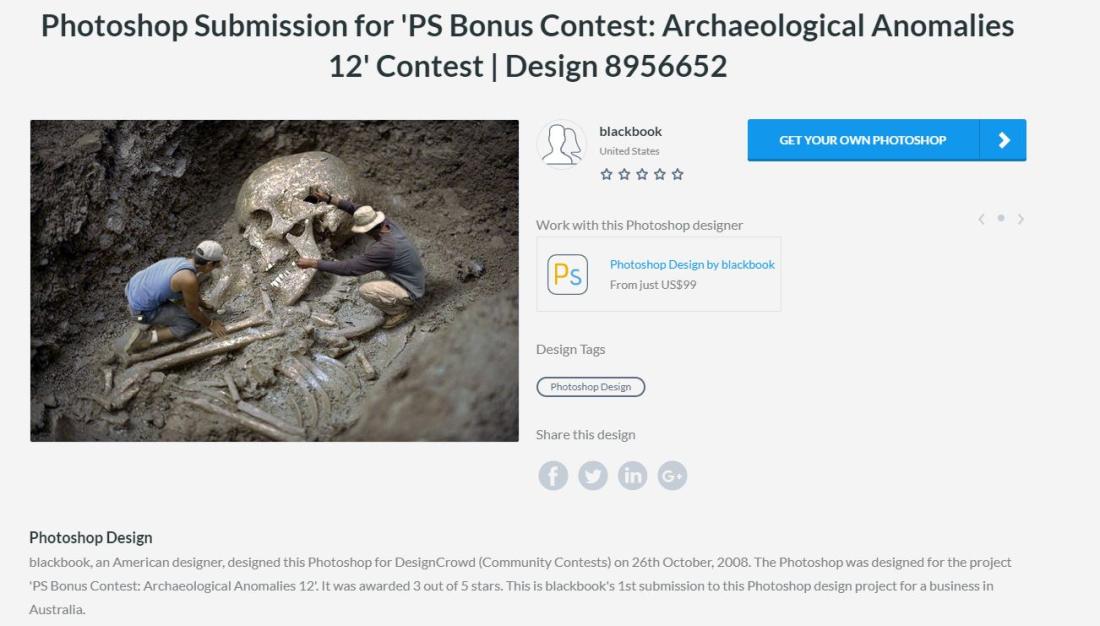
Task: Share design via Facebook icon
Action: pyautogui.click(x=553, y=476)
